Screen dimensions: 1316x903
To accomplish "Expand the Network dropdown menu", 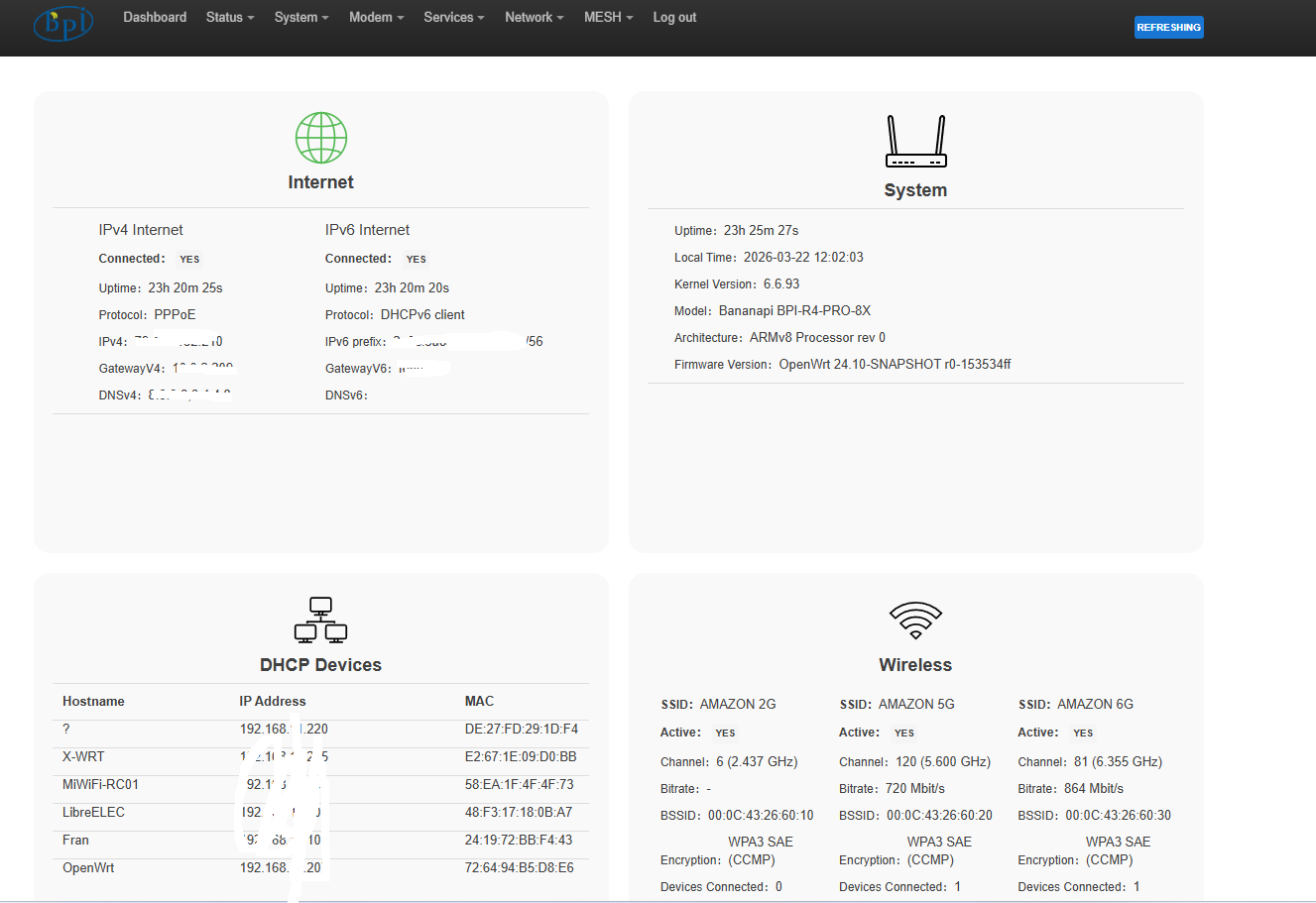I will point(534,18).
